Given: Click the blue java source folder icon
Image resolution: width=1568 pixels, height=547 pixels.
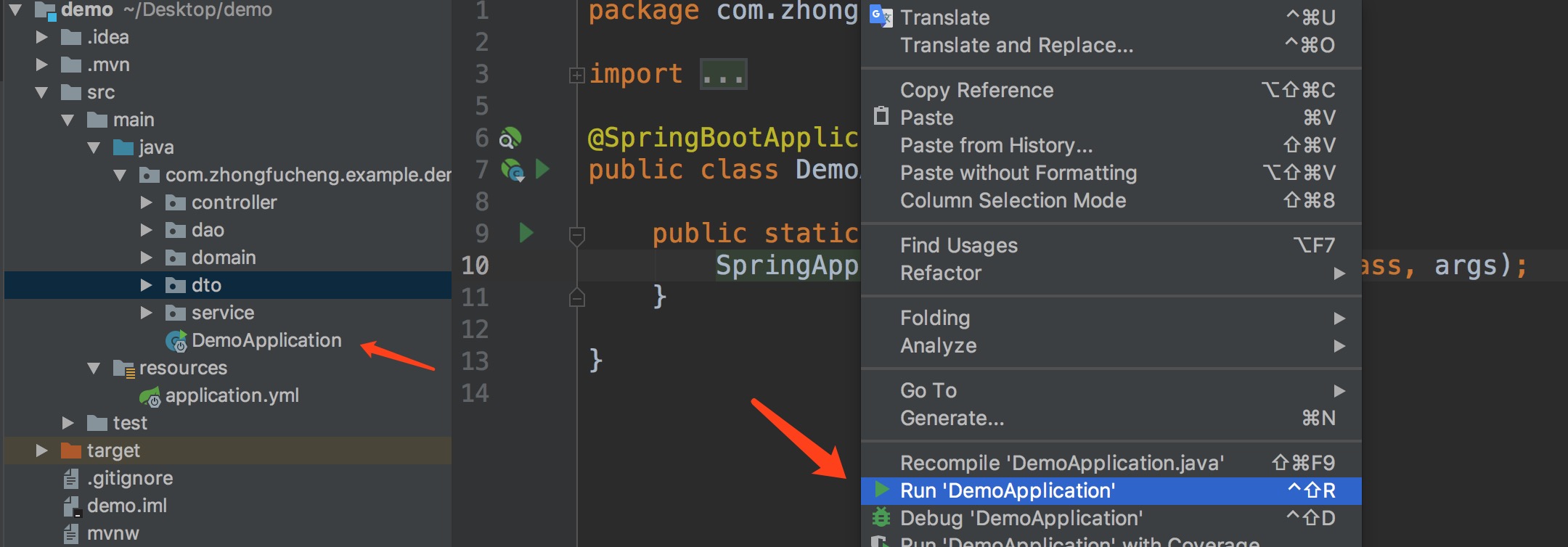Looking at the screenshot, I should point(123,147).
